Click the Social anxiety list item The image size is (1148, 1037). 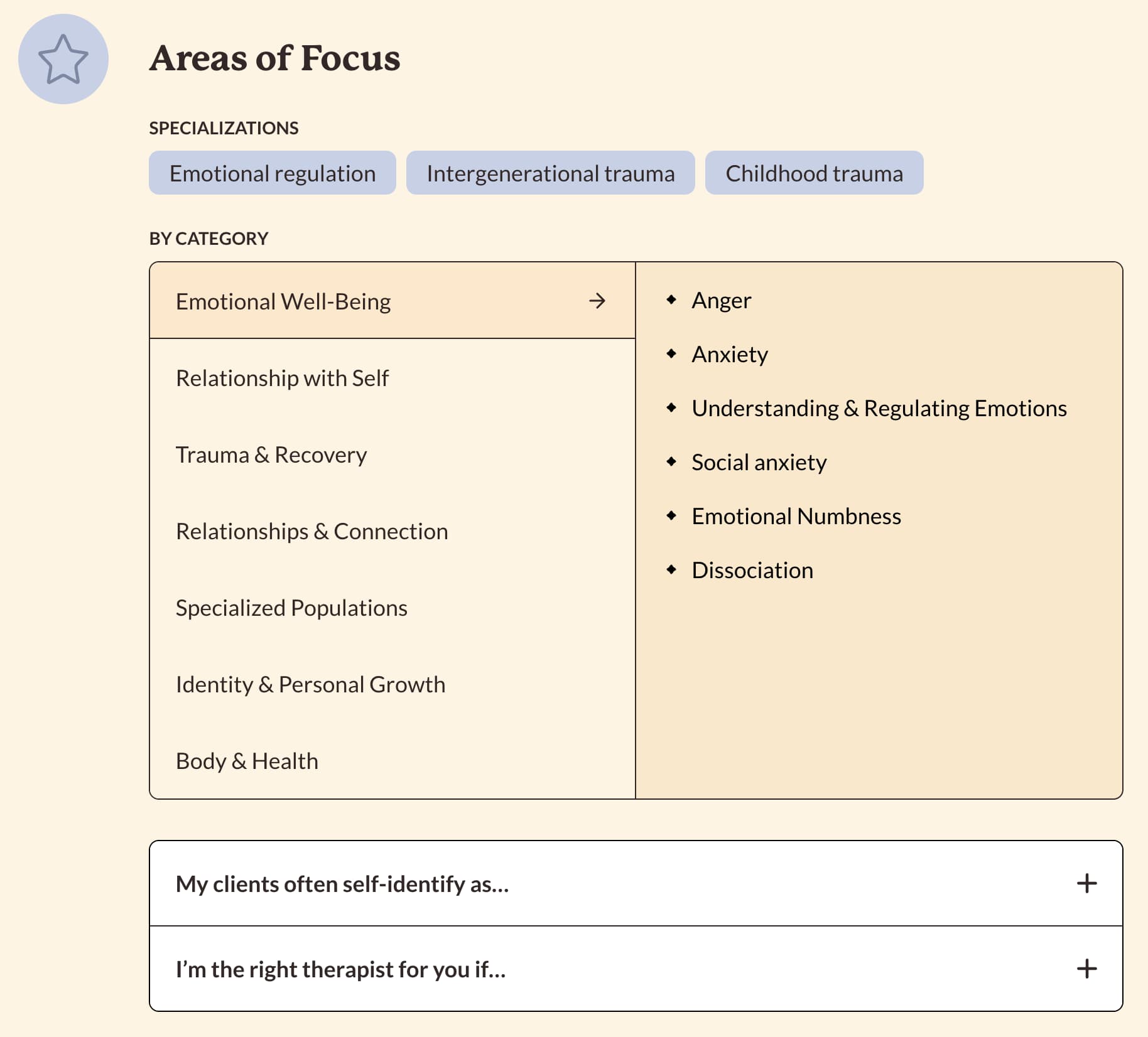coord(759,463)
